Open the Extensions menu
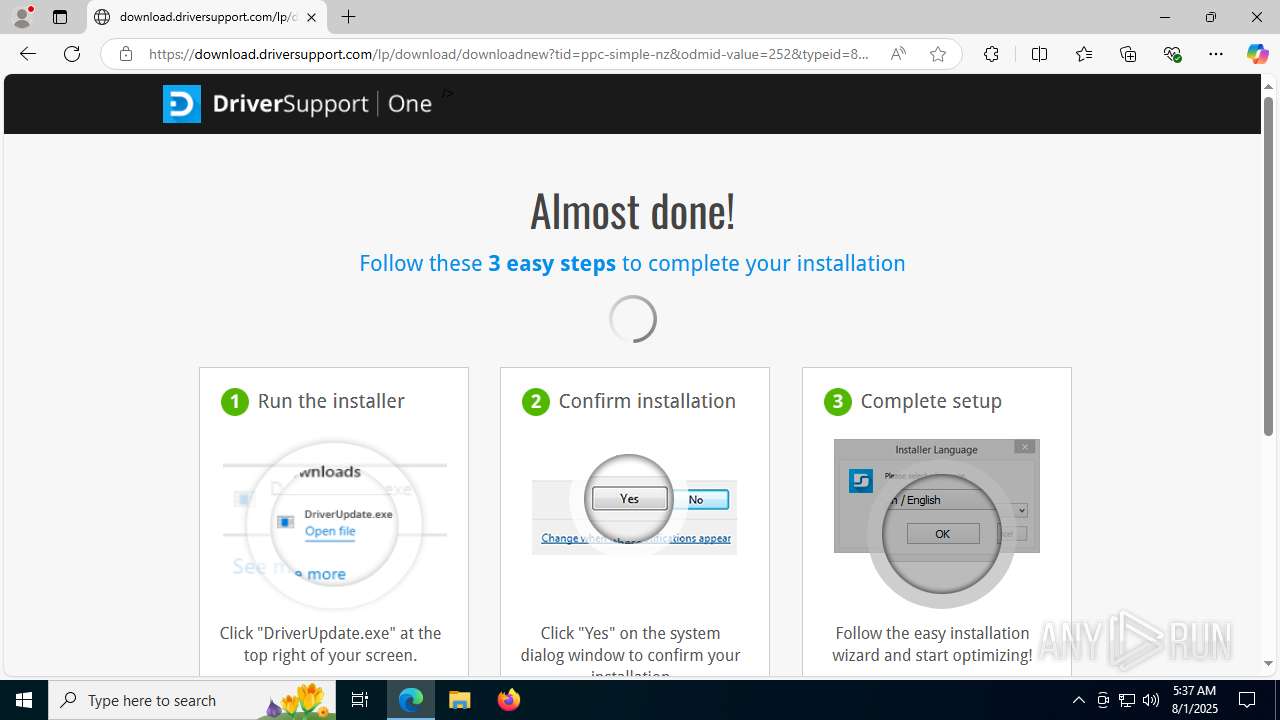The height and width of the screenshot is (720, 1280). tap(991, 54)
